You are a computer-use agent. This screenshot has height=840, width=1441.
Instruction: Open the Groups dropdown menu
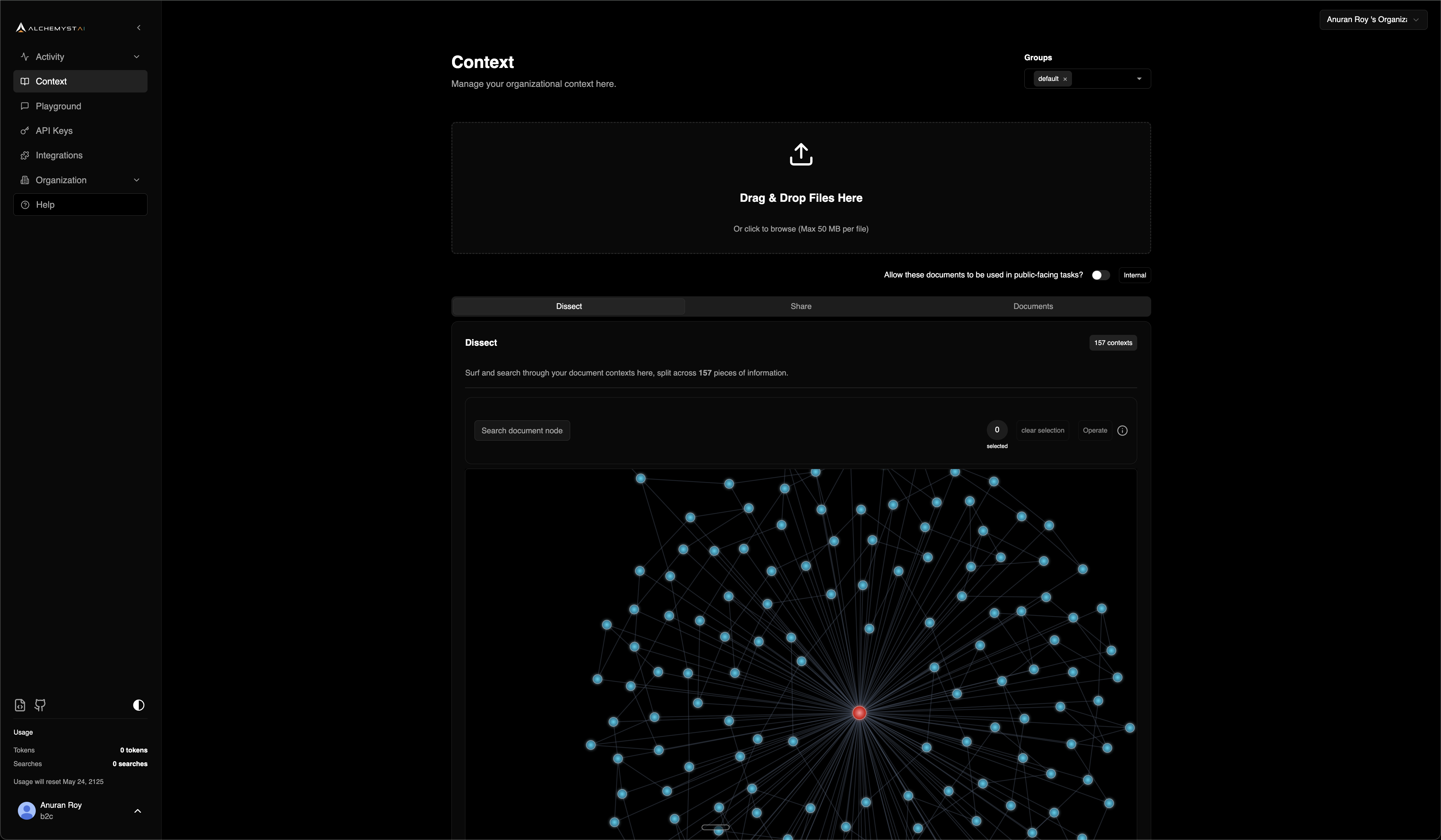1139,79
